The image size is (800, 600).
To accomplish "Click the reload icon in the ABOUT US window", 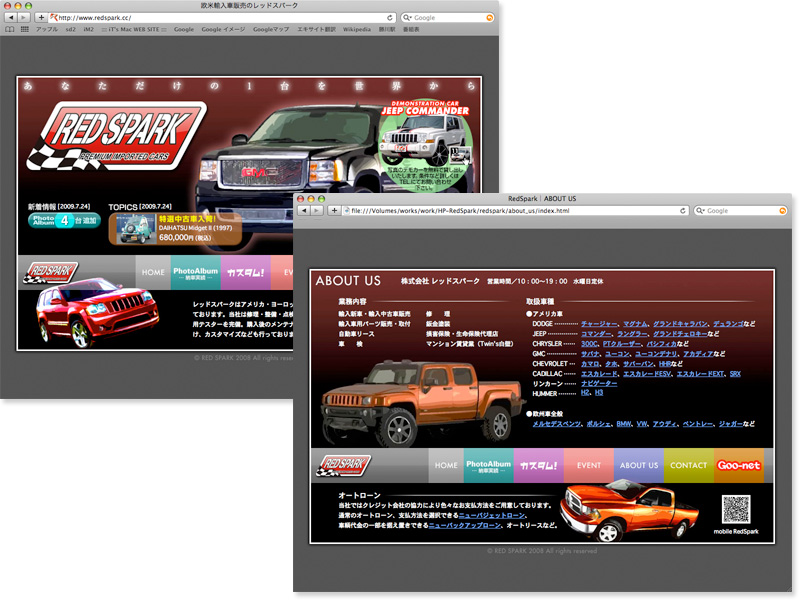I will 683,211.
